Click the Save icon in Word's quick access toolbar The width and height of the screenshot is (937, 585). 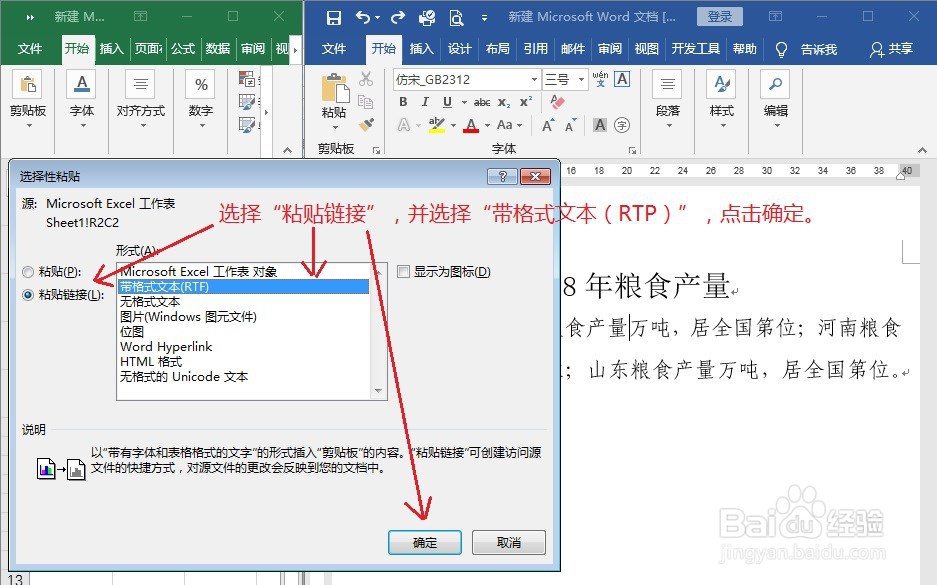(334, 16)
